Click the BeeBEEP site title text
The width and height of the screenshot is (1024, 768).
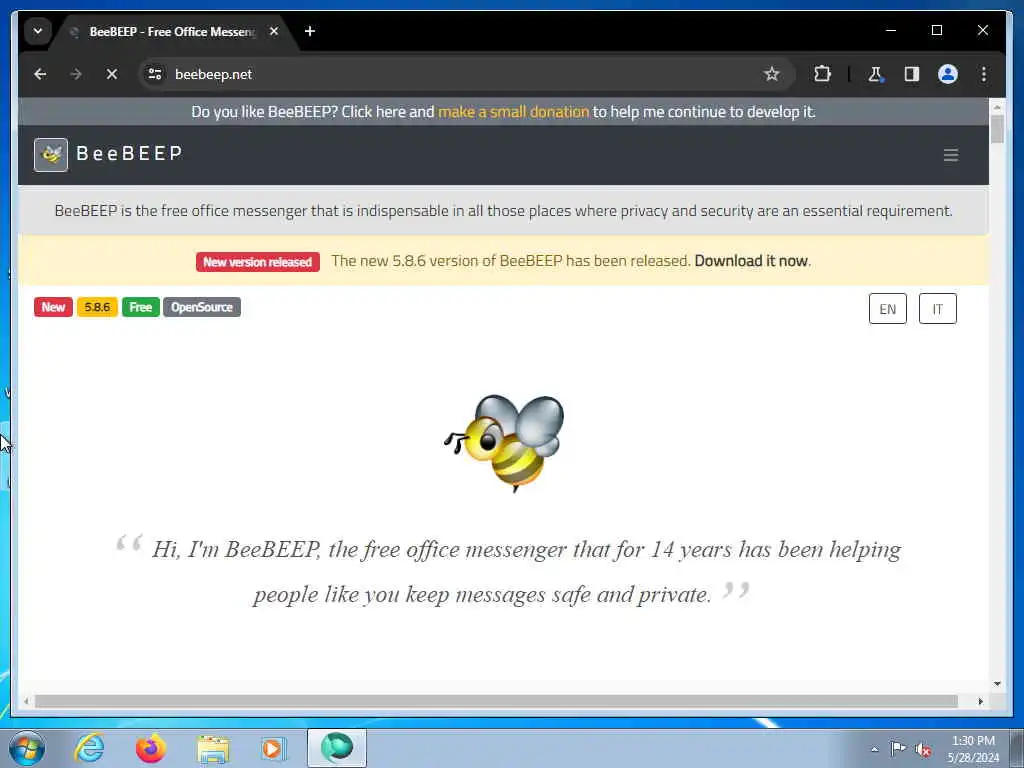point(129,153)
